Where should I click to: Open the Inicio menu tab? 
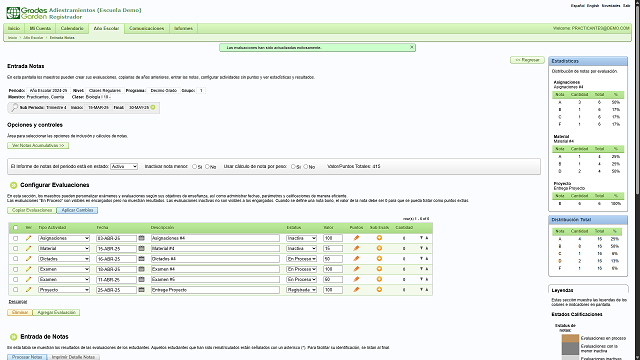point(14,29)
